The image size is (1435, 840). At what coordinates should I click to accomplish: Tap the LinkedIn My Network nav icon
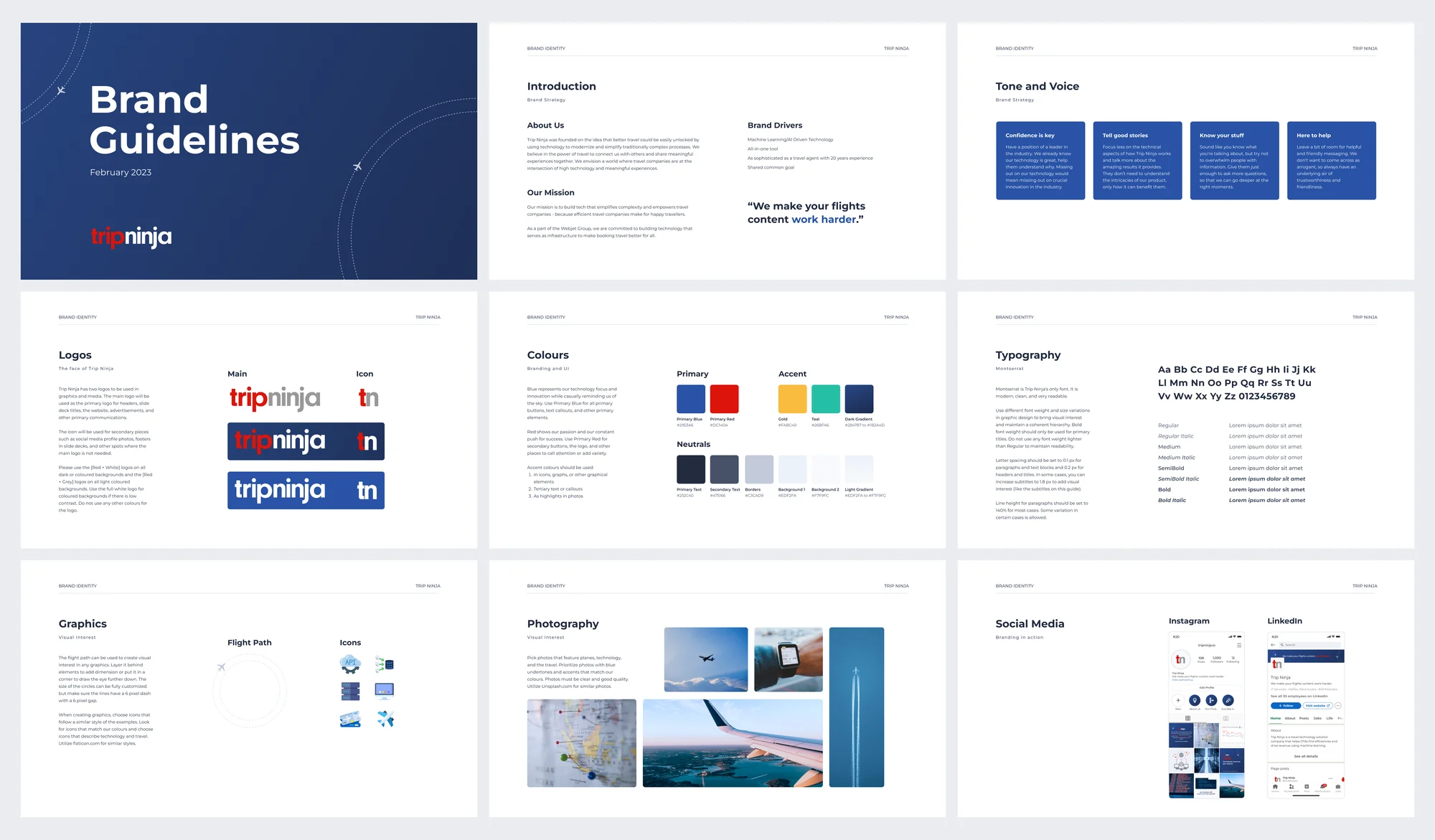[x=1291, y=787]
